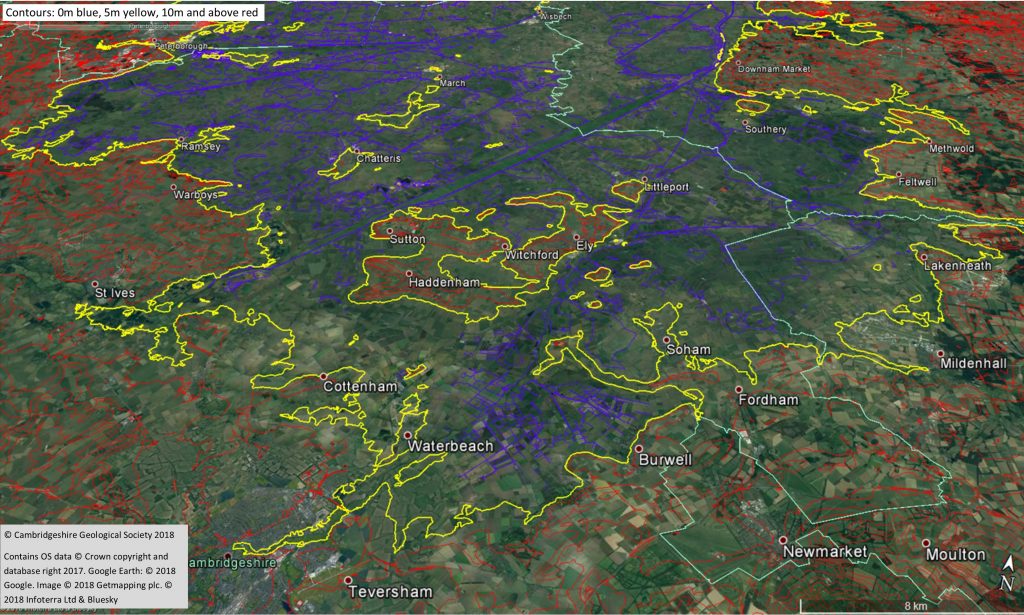The width and height of the screenshot is (1024, 615).
Task: Select the Burwell place marker
Action: [636, 449]
